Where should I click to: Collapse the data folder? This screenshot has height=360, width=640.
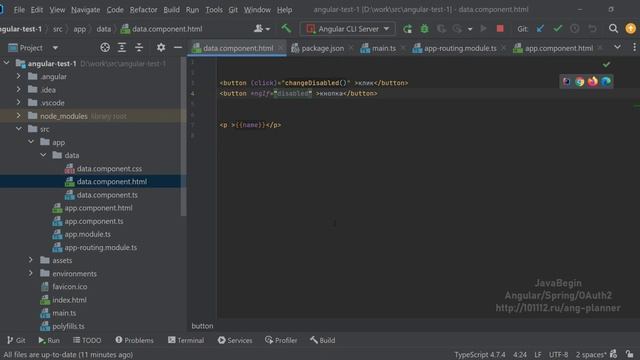tap(43, 155)
